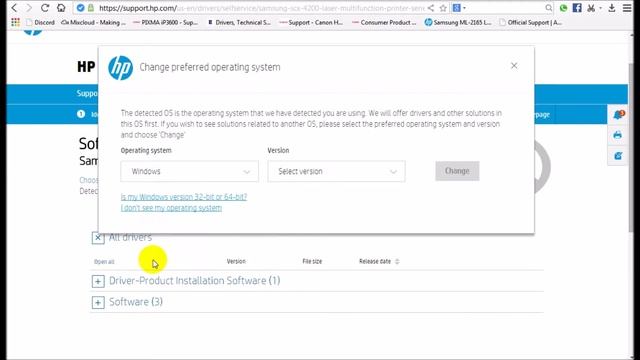Open the Consumer Product bookmark
640x360 pixels.
[x=384, y=22]
